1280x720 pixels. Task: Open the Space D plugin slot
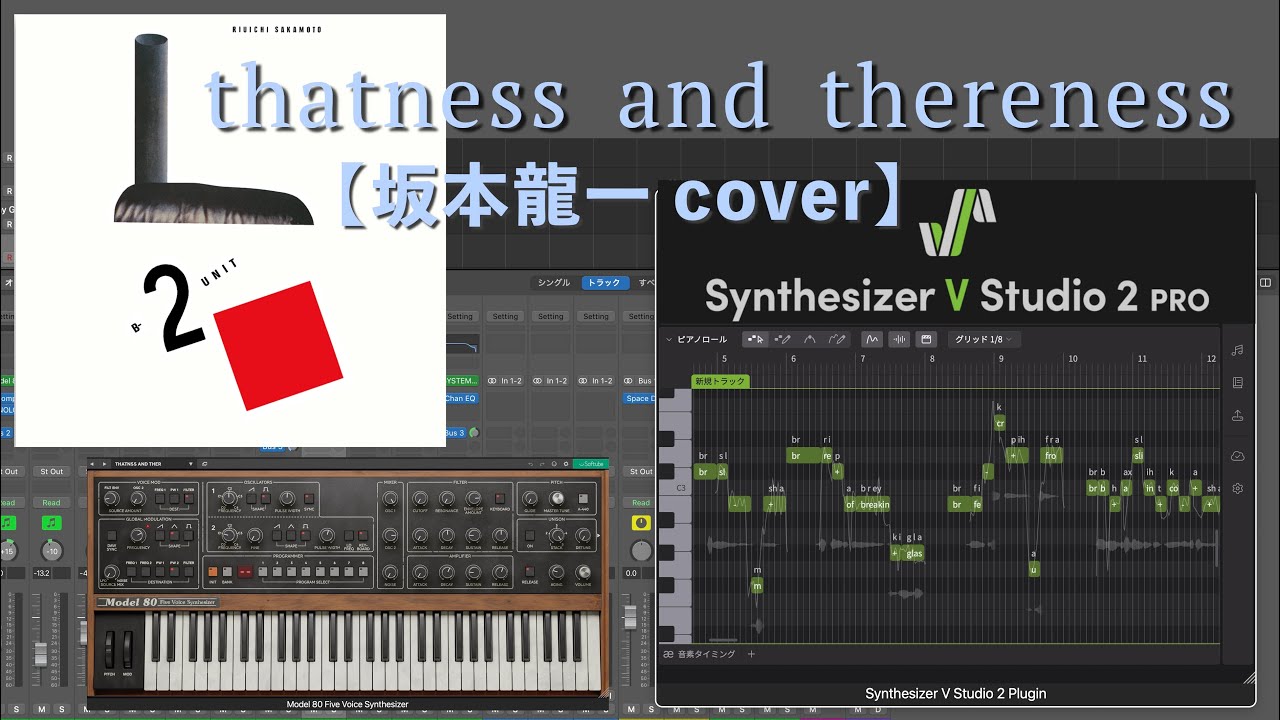[638, 398]
